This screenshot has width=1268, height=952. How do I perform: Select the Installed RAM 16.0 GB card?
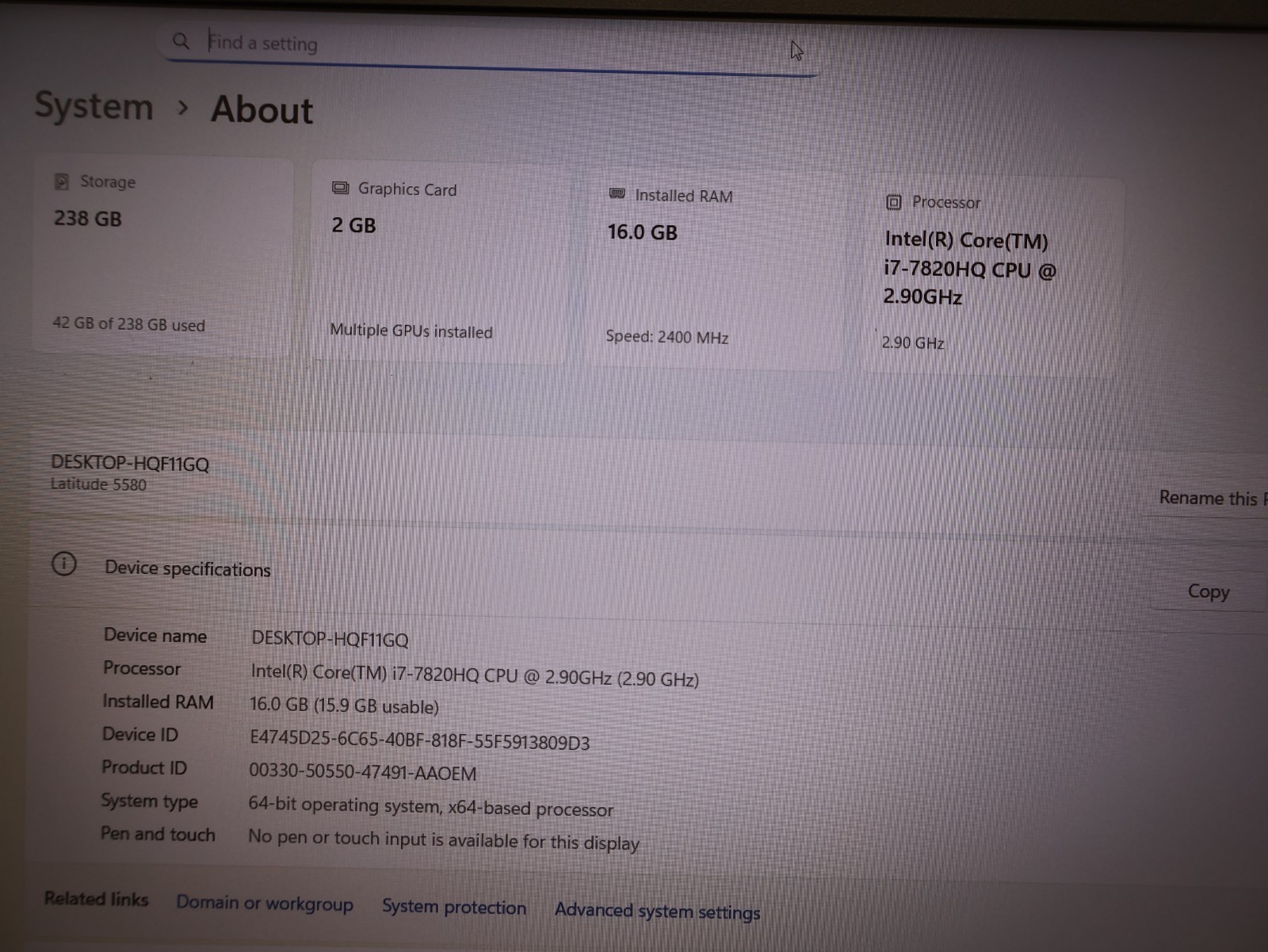715,270
